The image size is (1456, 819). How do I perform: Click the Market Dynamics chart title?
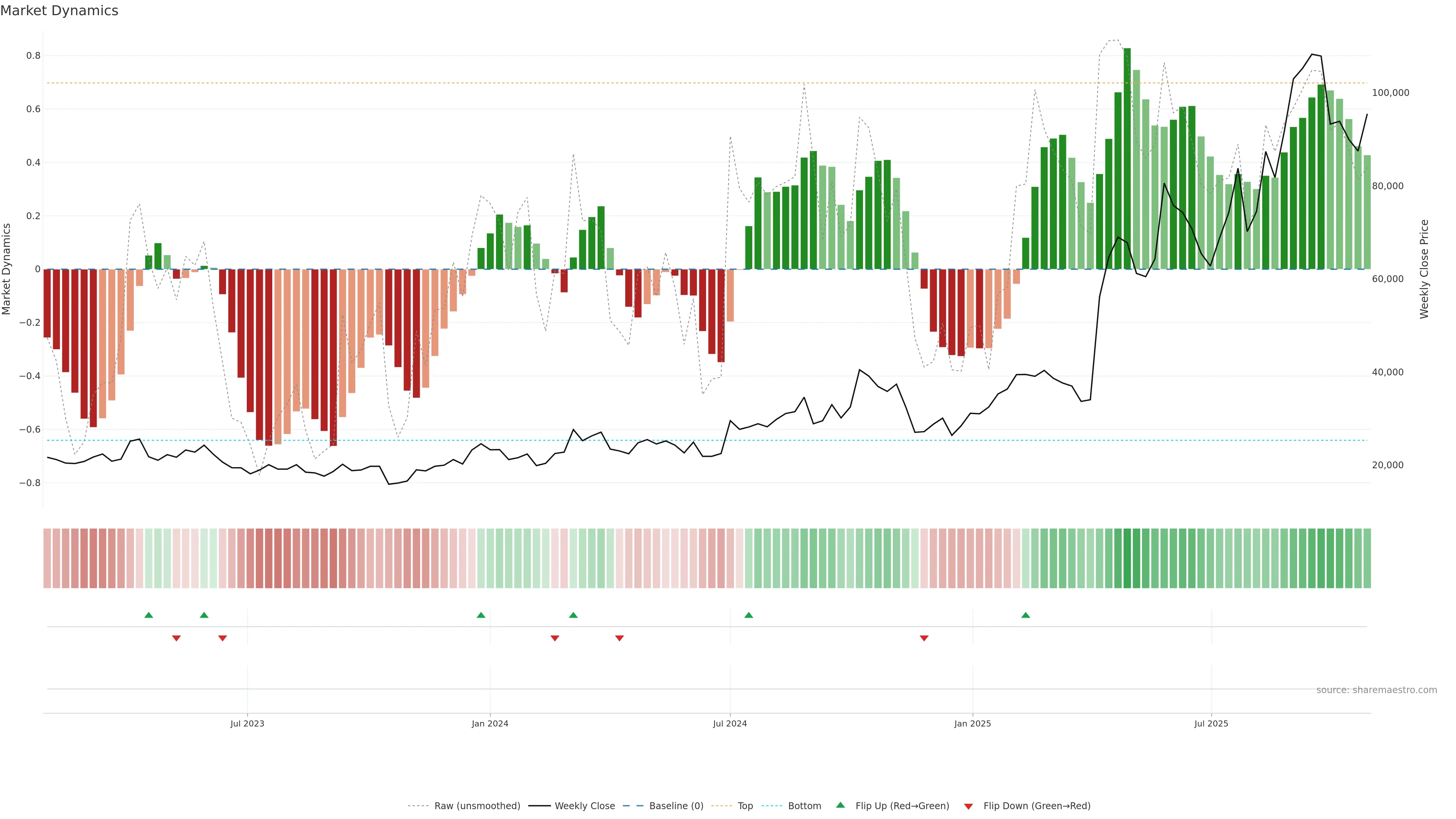pos(60,11)
